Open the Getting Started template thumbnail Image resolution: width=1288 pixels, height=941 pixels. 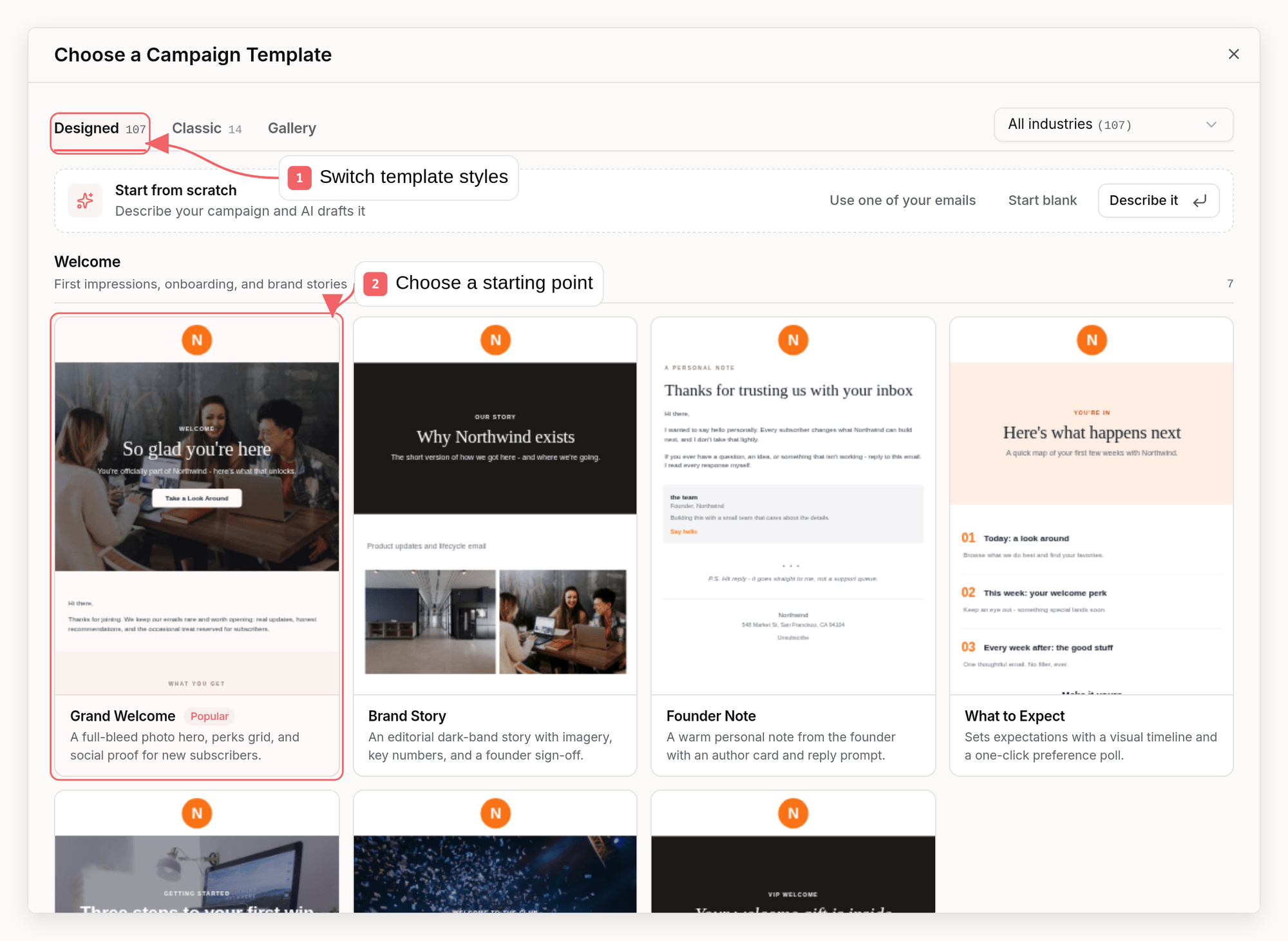[197, 851]
